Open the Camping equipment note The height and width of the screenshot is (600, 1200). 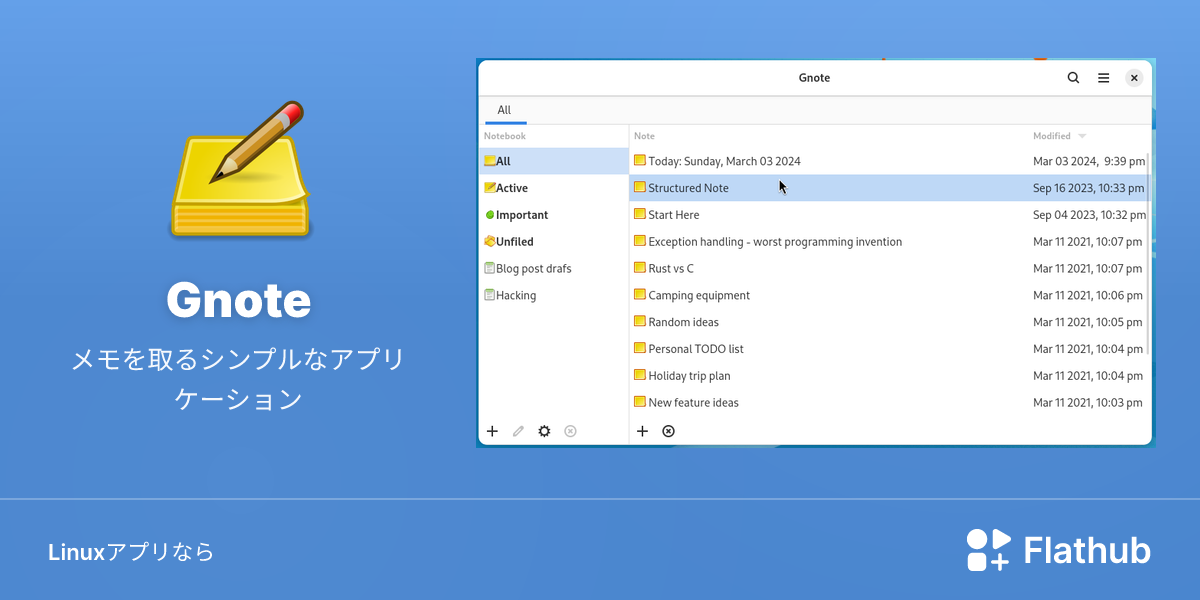pos(699,296)
